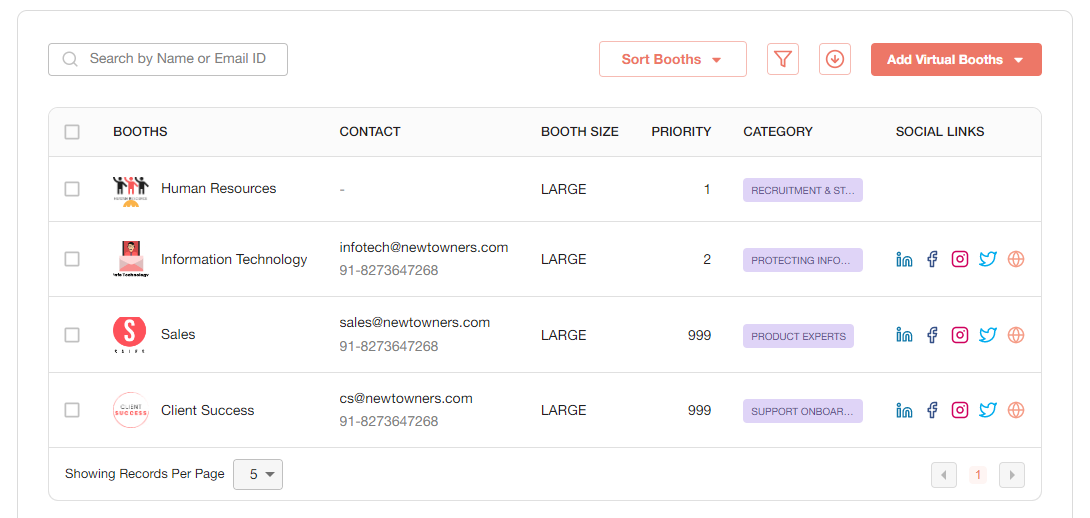The image size is (1090, 518).
Task: Select all booths with header checkbox
Action: click(72, 132)
